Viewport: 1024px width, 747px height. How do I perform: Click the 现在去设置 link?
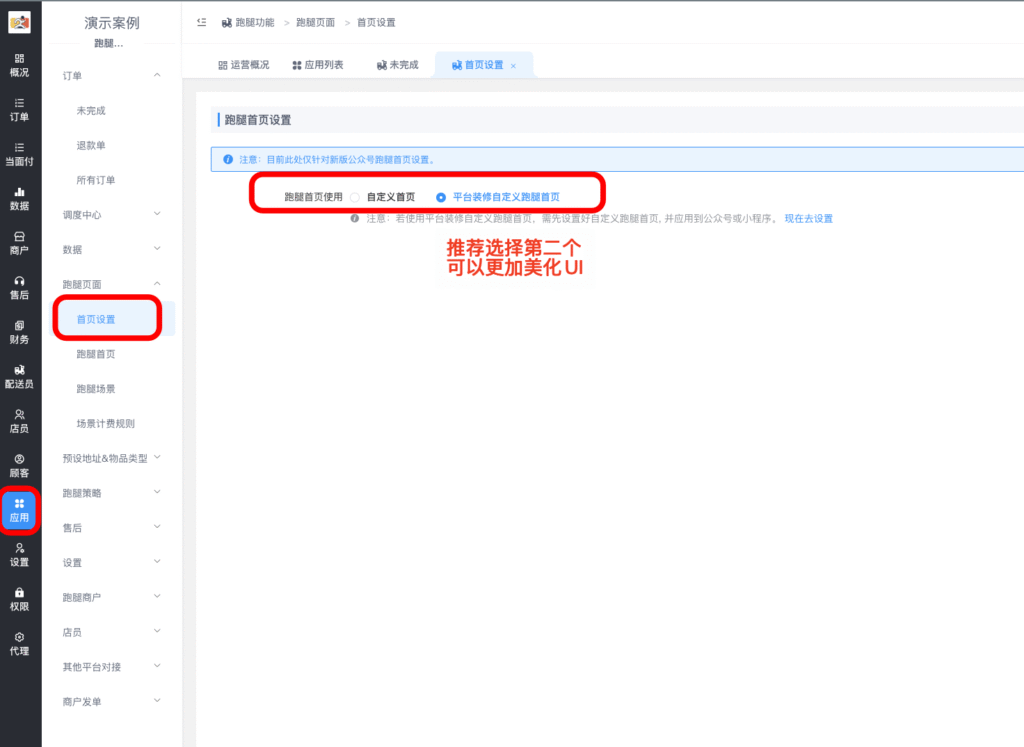pyautogui.click(x=808, y=218)
